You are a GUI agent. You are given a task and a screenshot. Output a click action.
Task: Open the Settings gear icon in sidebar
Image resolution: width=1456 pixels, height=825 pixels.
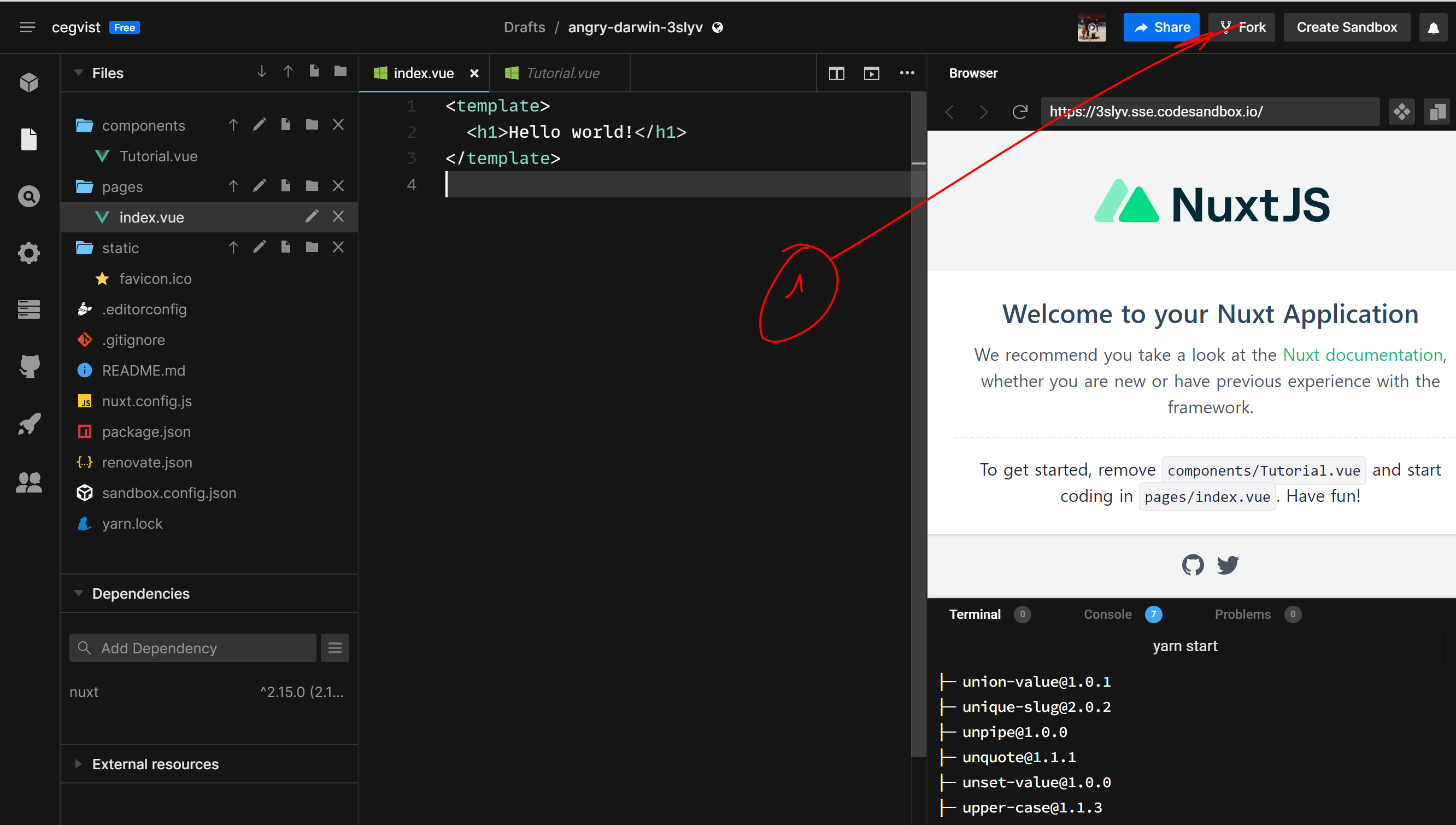pos(29,253)
